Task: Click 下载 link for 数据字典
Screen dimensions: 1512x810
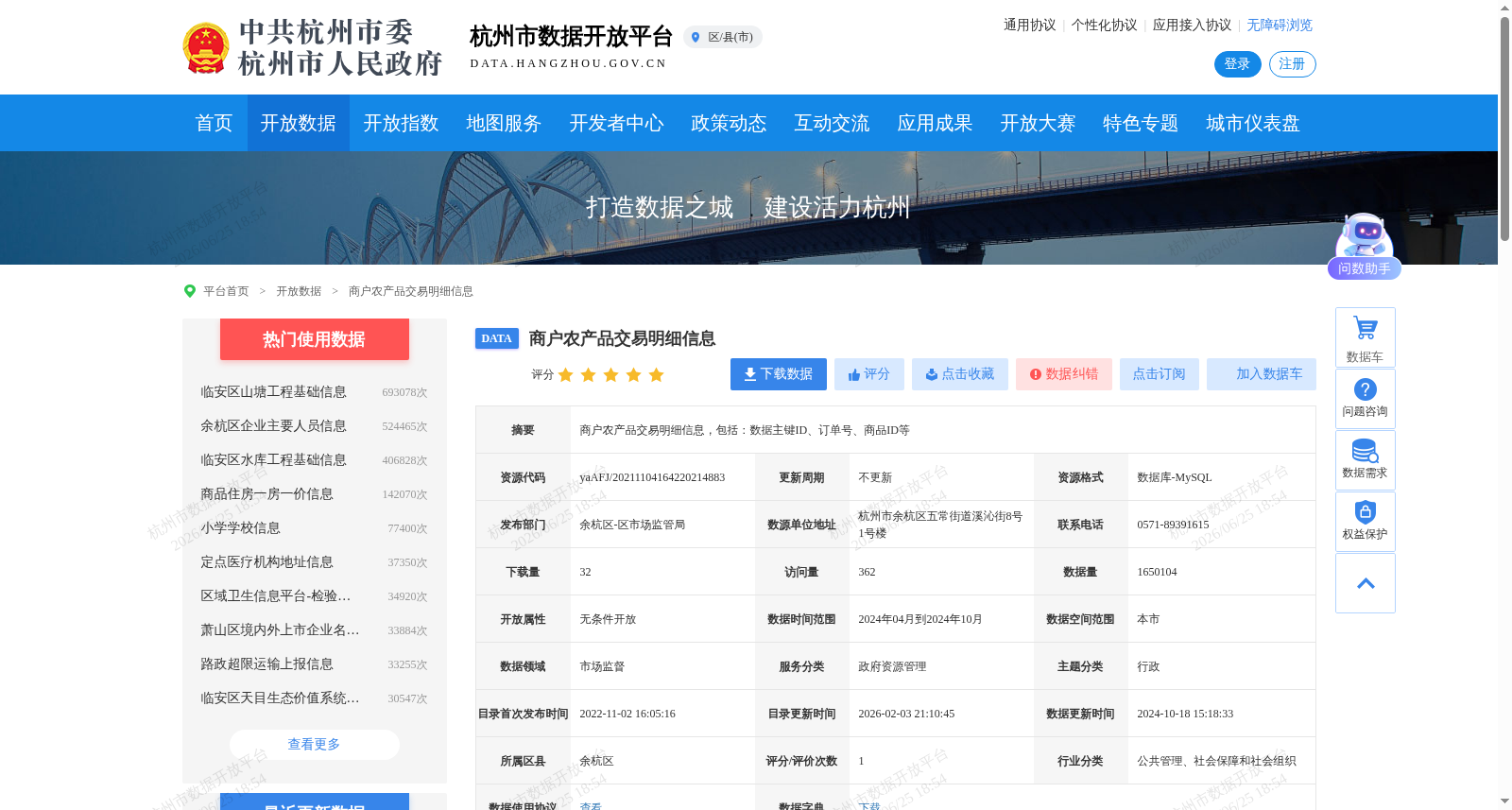Action: (x=869, y=806)
